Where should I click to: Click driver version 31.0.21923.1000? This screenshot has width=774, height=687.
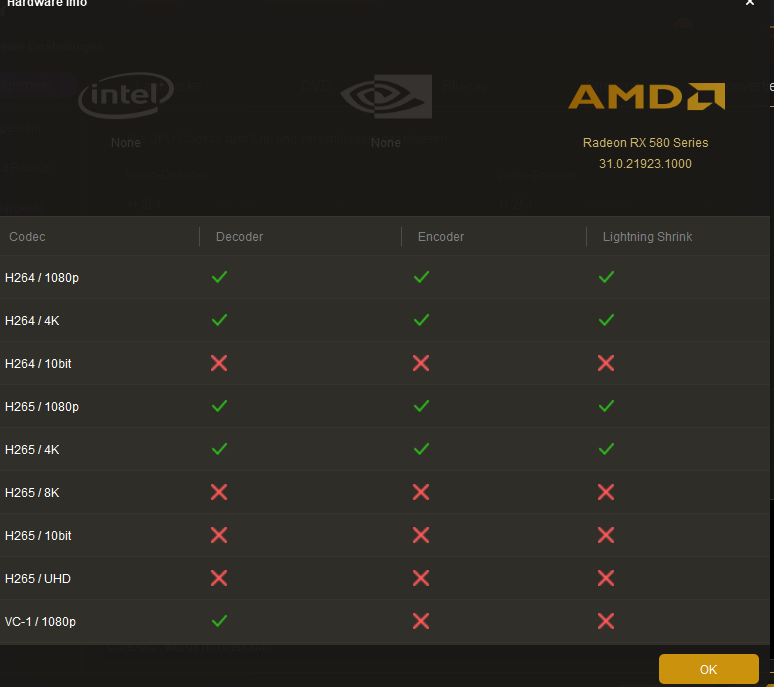tap(645, 164)
